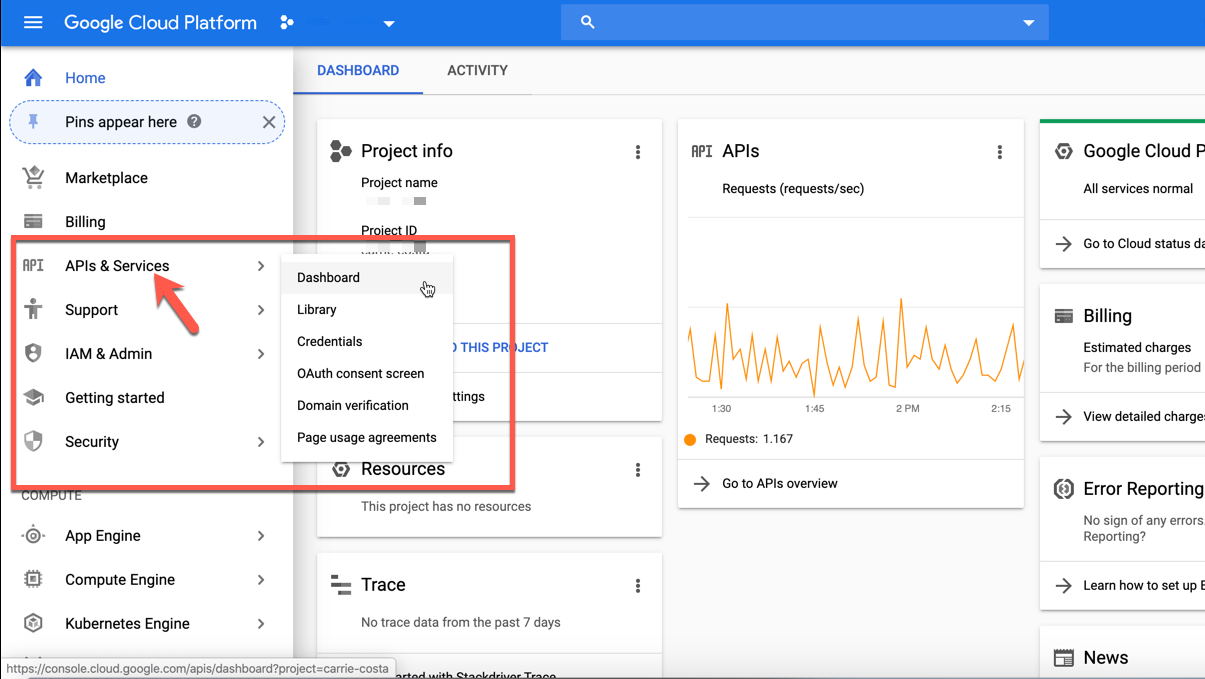Expand the Support submenu chevron
Screen dimensions: 1205x679
pos(260,310)
